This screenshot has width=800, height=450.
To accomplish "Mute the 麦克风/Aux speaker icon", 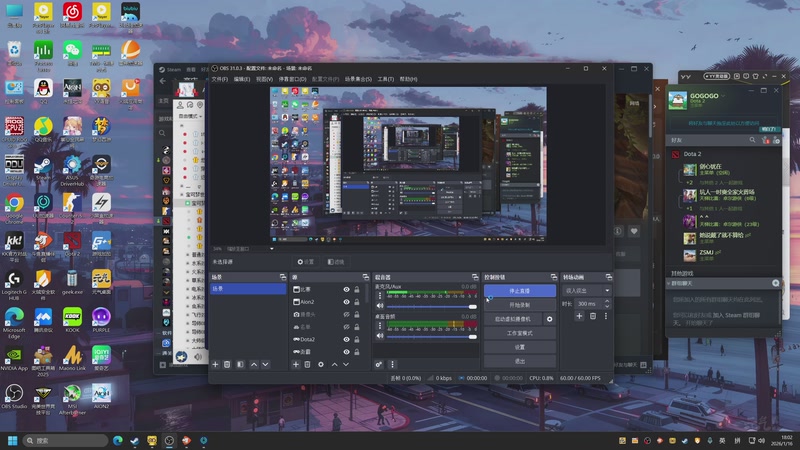I will coord(379,305).
